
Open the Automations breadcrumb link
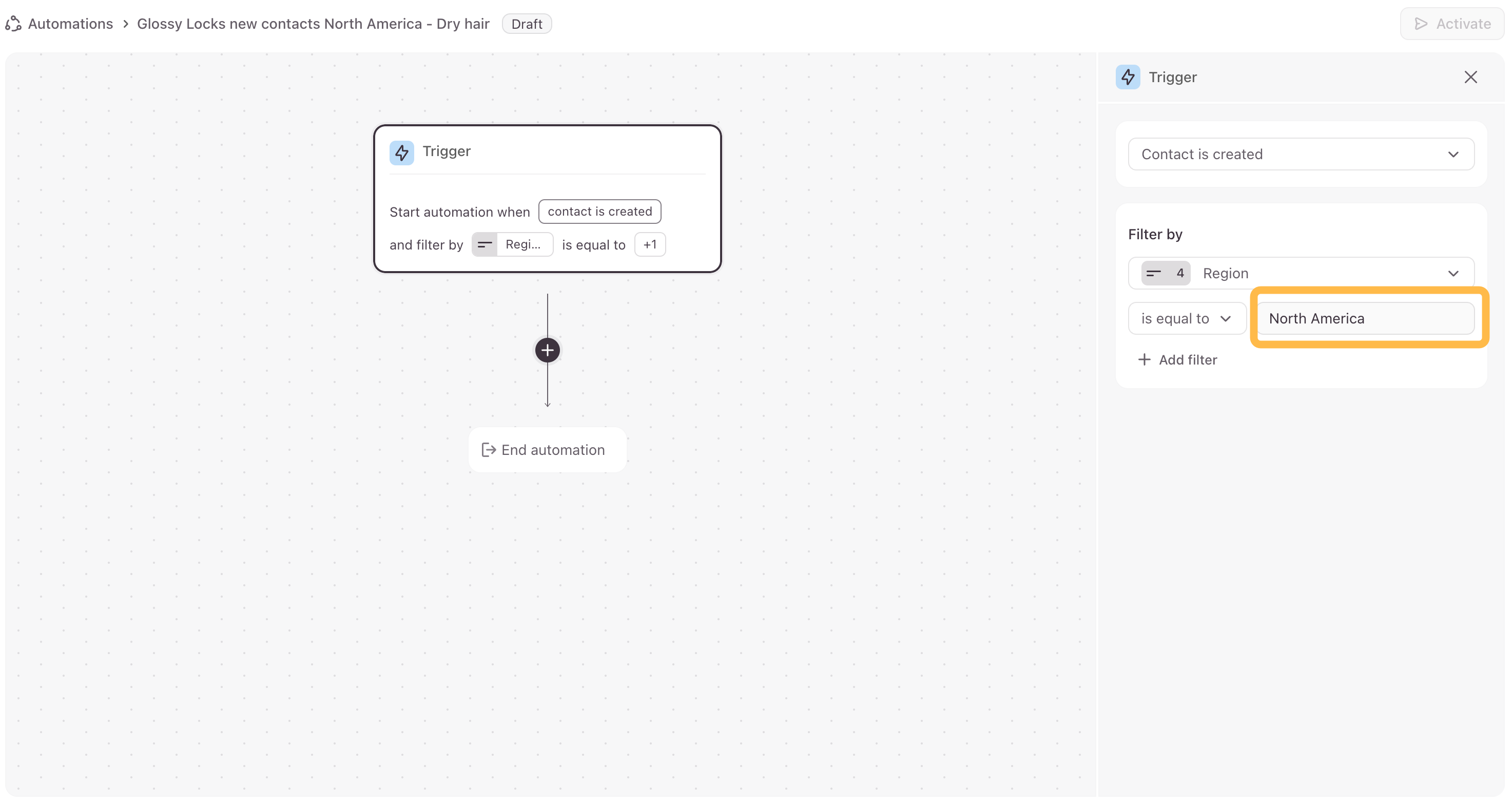70,24
